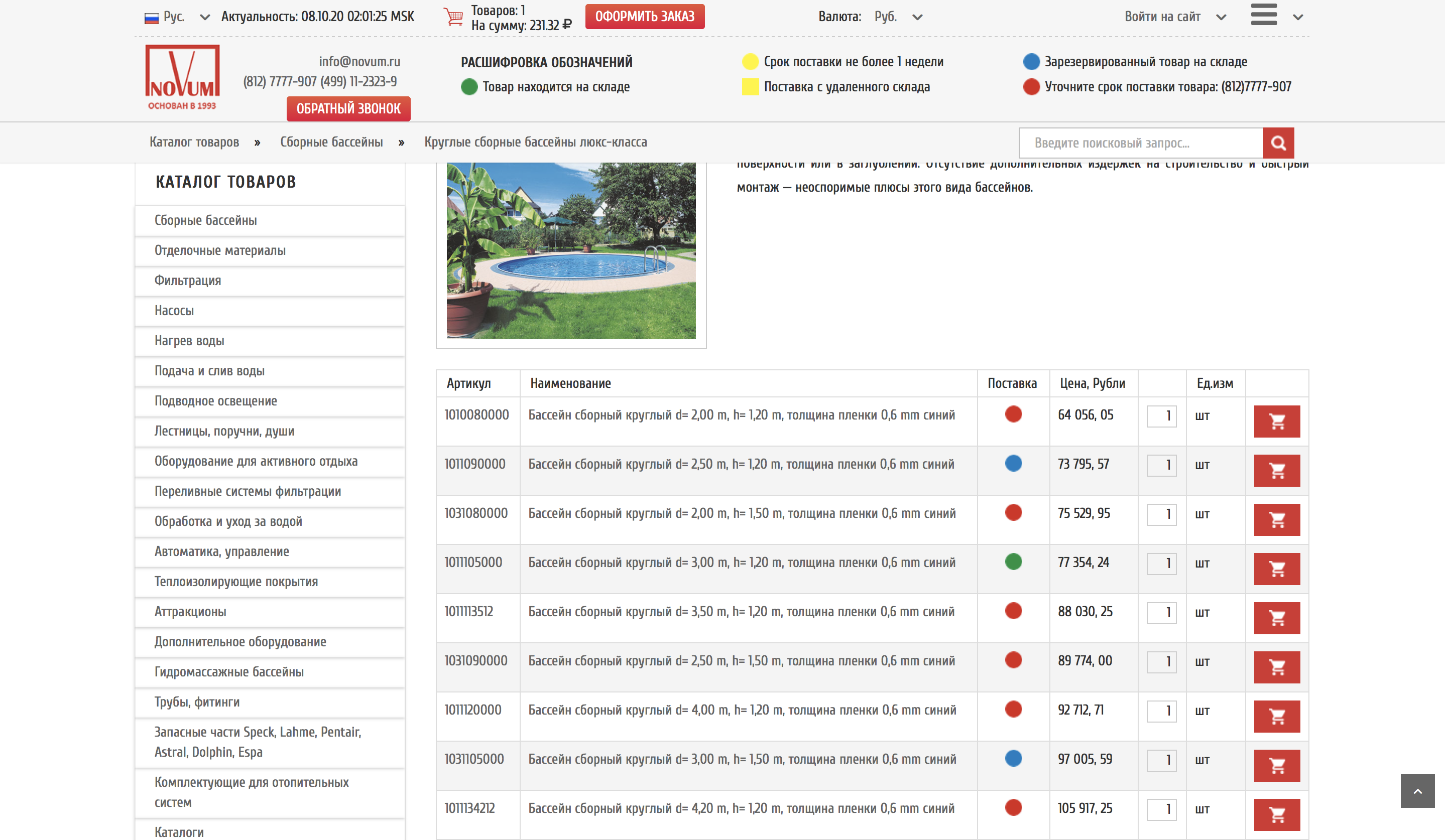The height and width of the screenshot is (840, 1445).
Task: Select Подводное освещение catalog item
Action: (215, 401)
